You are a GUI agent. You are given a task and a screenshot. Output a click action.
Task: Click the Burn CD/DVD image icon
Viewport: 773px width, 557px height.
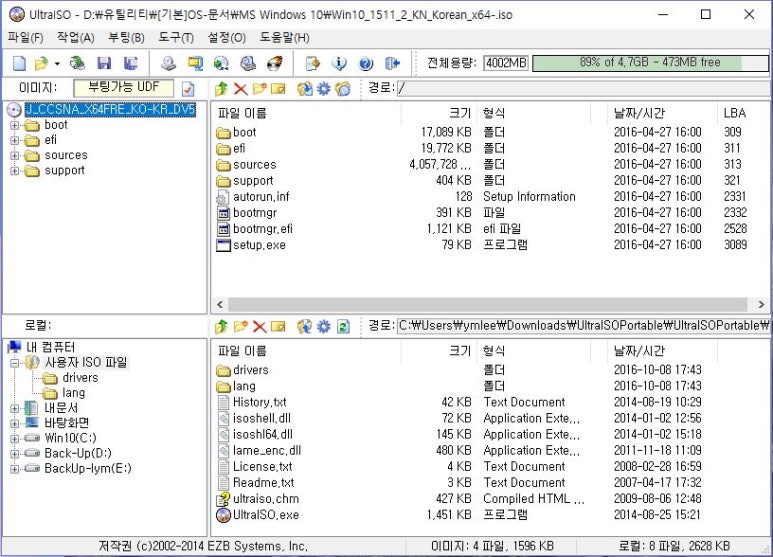pyautogui.click(x=275, y=63)
